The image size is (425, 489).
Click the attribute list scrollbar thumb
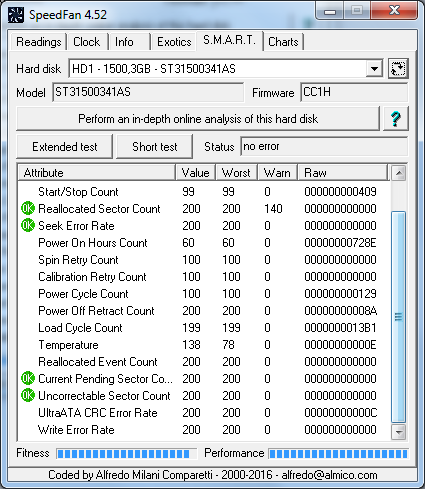coord(399,317)
